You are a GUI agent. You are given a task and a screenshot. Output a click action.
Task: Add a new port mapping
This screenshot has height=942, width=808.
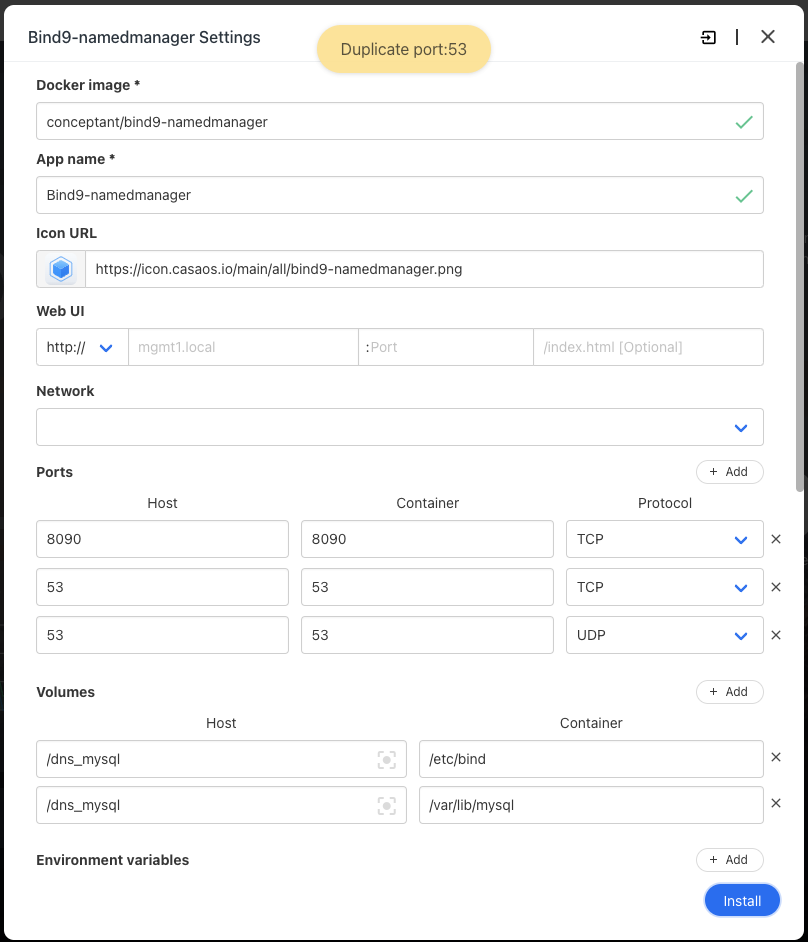(x=729, y=471)
